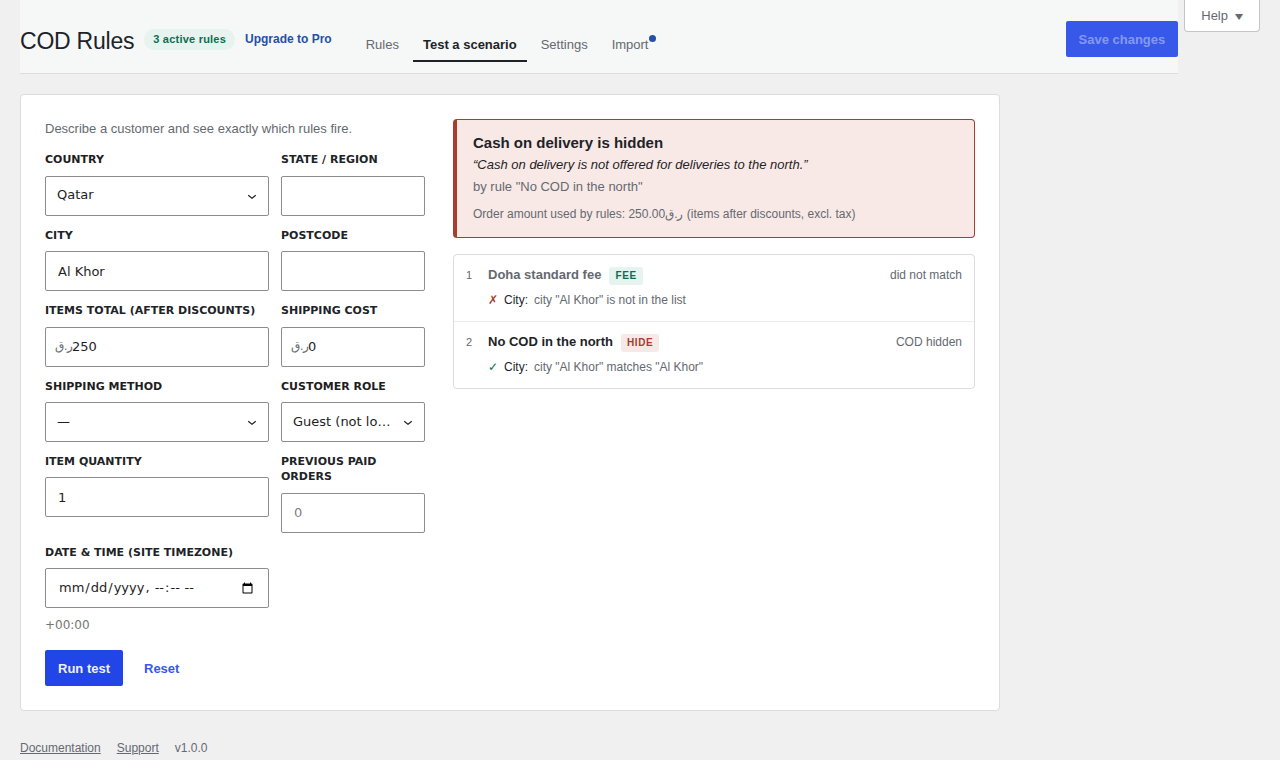Click the Help dropdown arrow
1280x760 pixels.
[1239, 17]
